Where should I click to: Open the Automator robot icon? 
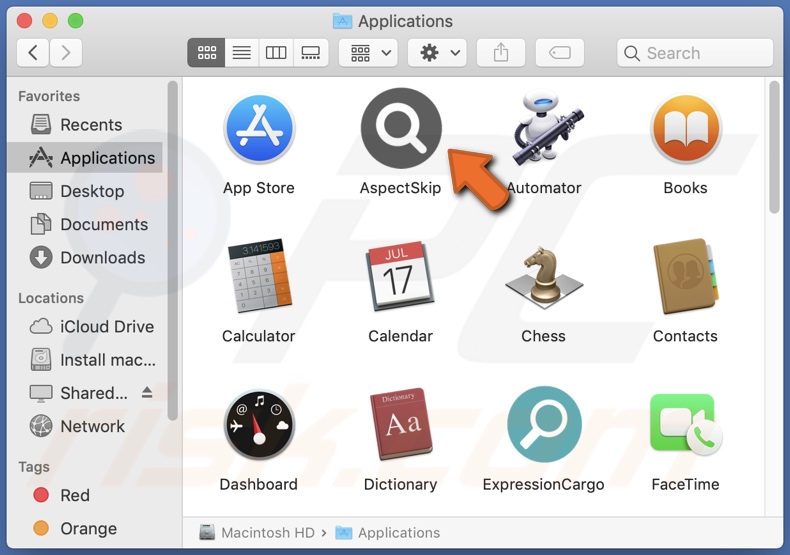click(x=546, y=128)
